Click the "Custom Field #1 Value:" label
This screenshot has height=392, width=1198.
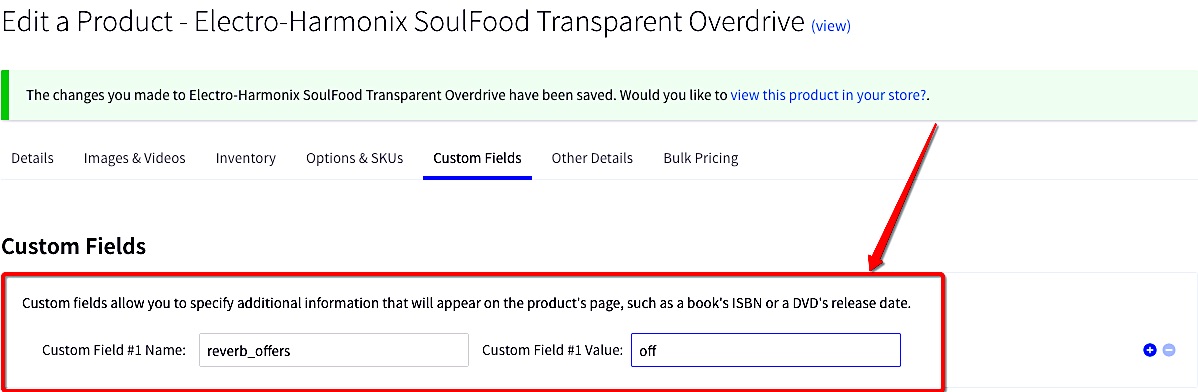pyautogui.click(x=553, y=351)
